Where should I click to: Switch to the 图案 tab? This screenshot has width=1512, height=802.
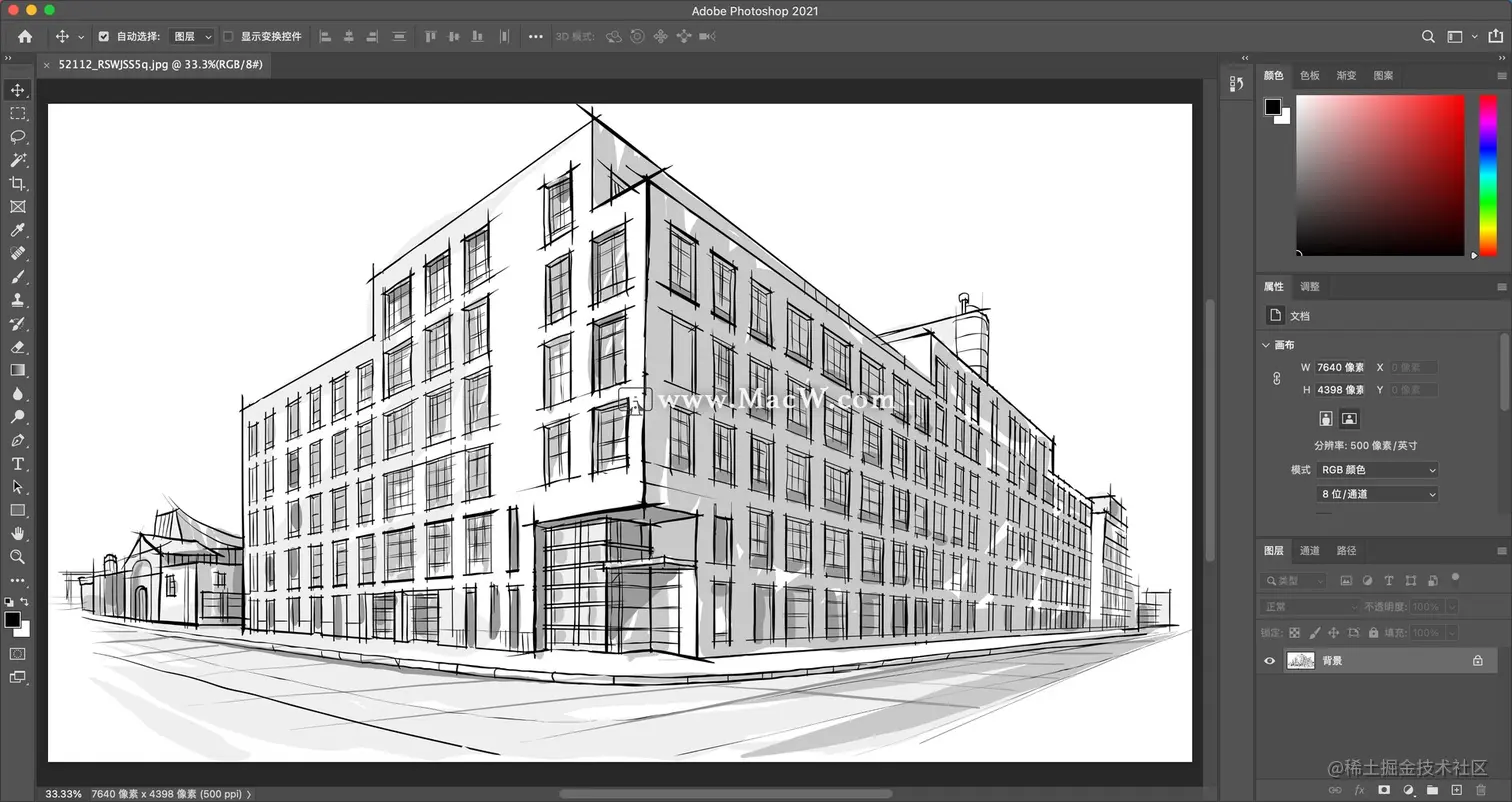pos(1384,75)
